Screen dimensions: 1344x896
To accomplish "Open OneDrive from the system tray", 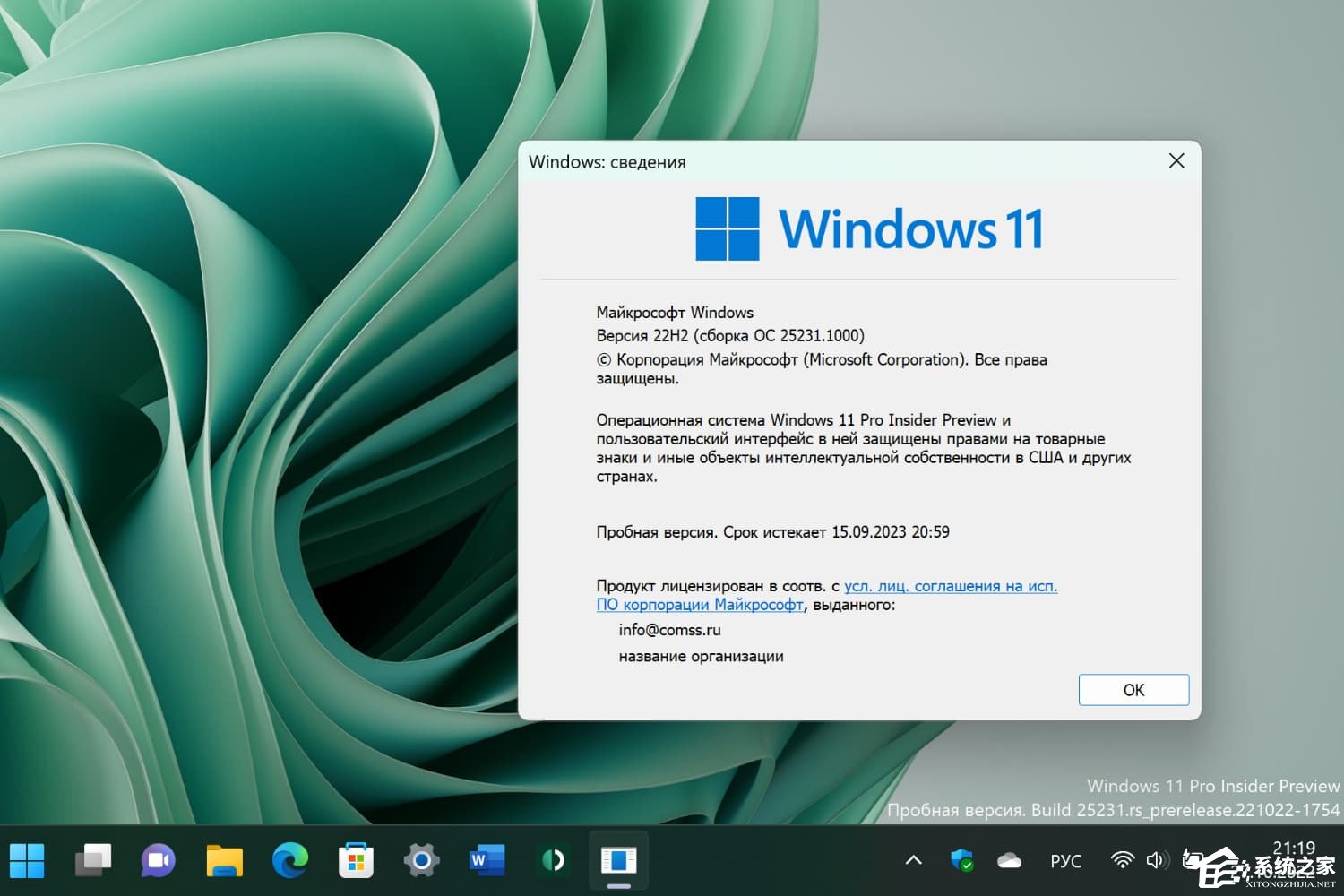I will point(1008,859).
